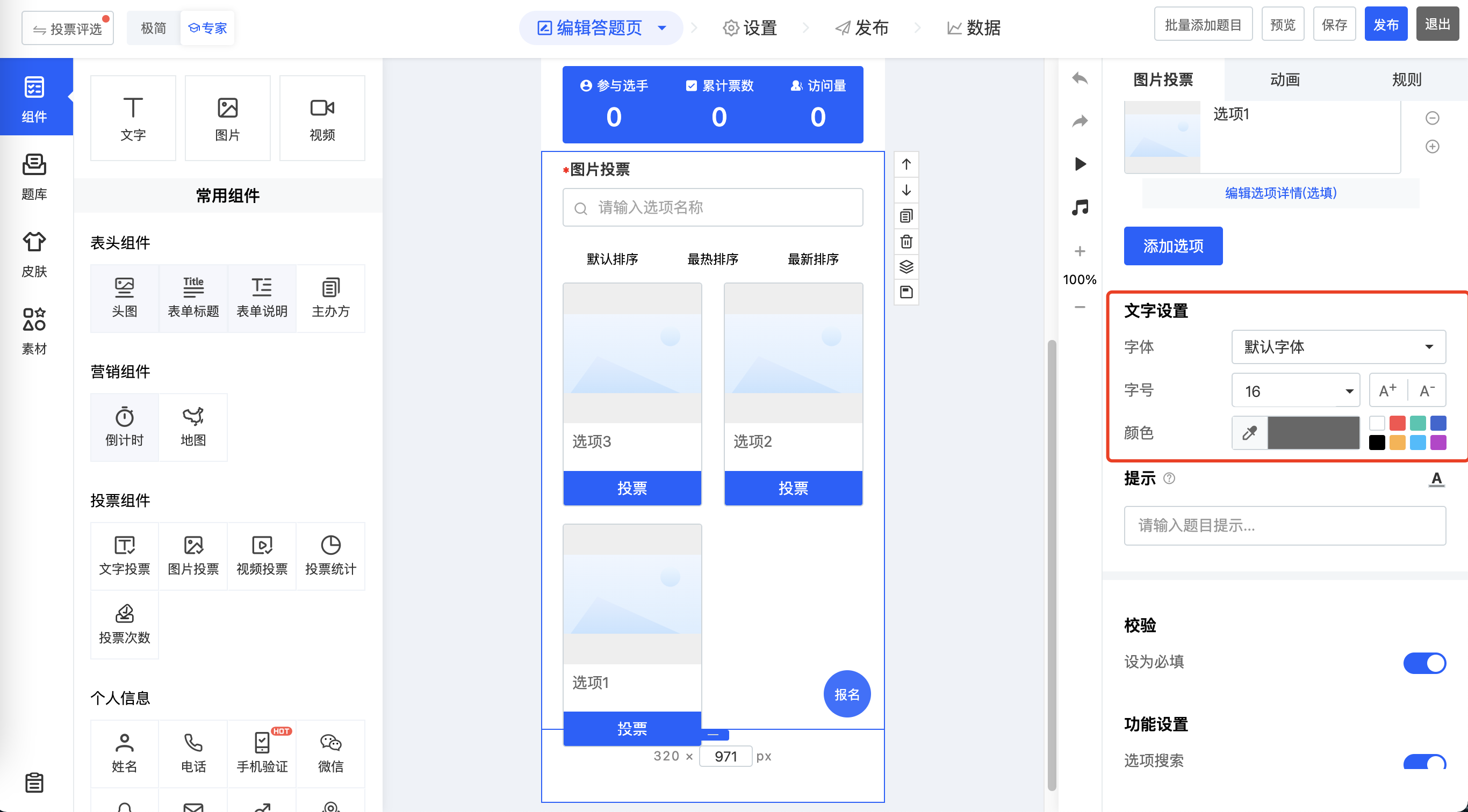1468x812 pixels.
Task: Expand the 编辑答题页 dropdown arrow
Action: click(x=661, y=27)
